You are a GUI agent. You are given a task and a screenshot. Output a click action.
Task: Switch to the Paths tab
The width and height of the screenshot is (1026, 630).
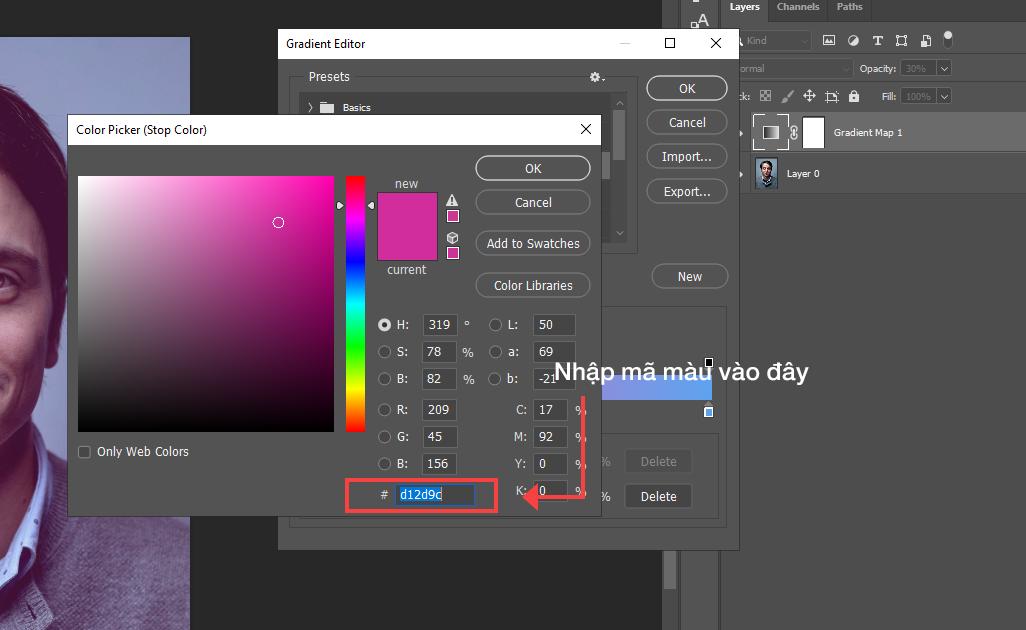(849, 7)
